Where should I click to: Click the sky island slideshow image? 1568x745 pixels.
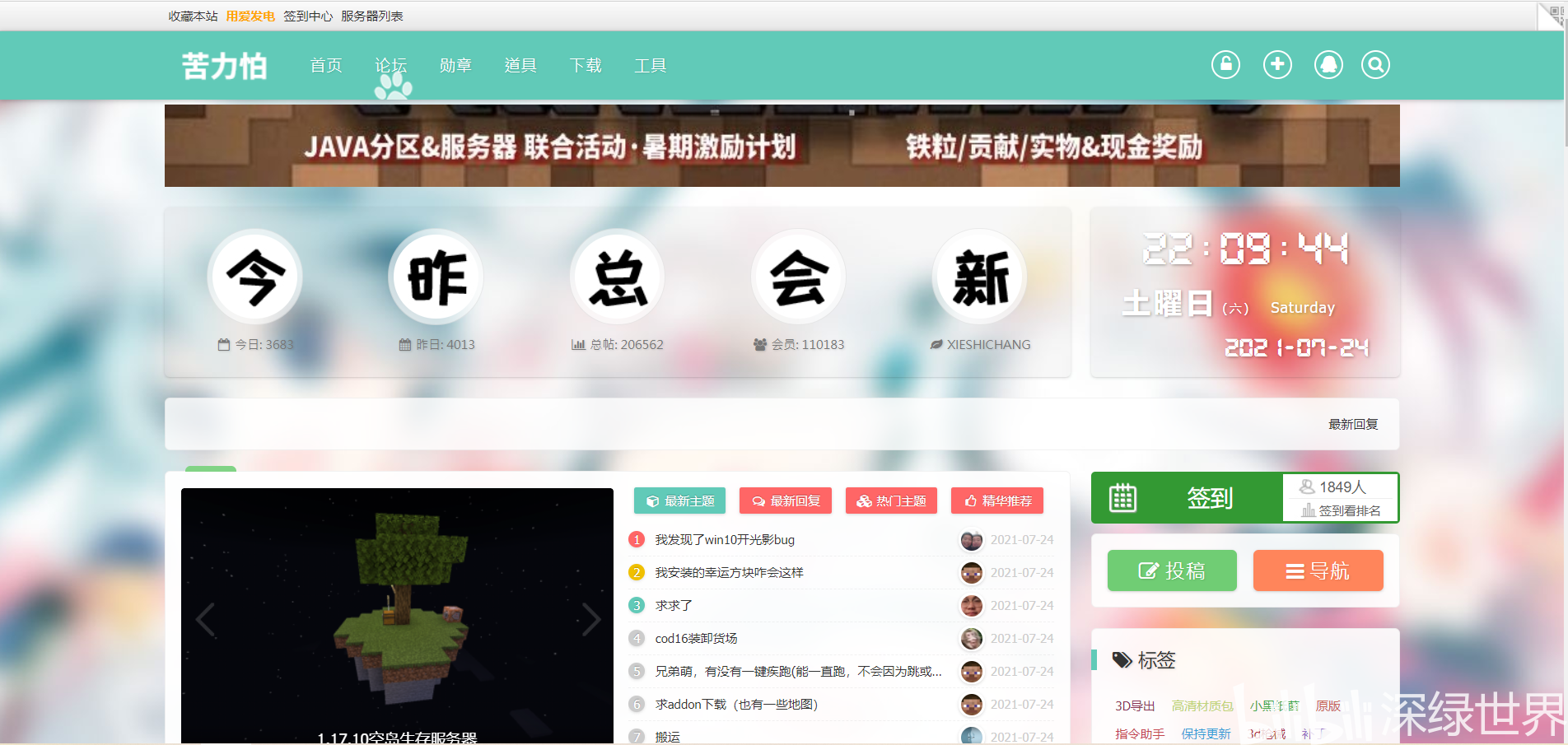coord(397,616)
